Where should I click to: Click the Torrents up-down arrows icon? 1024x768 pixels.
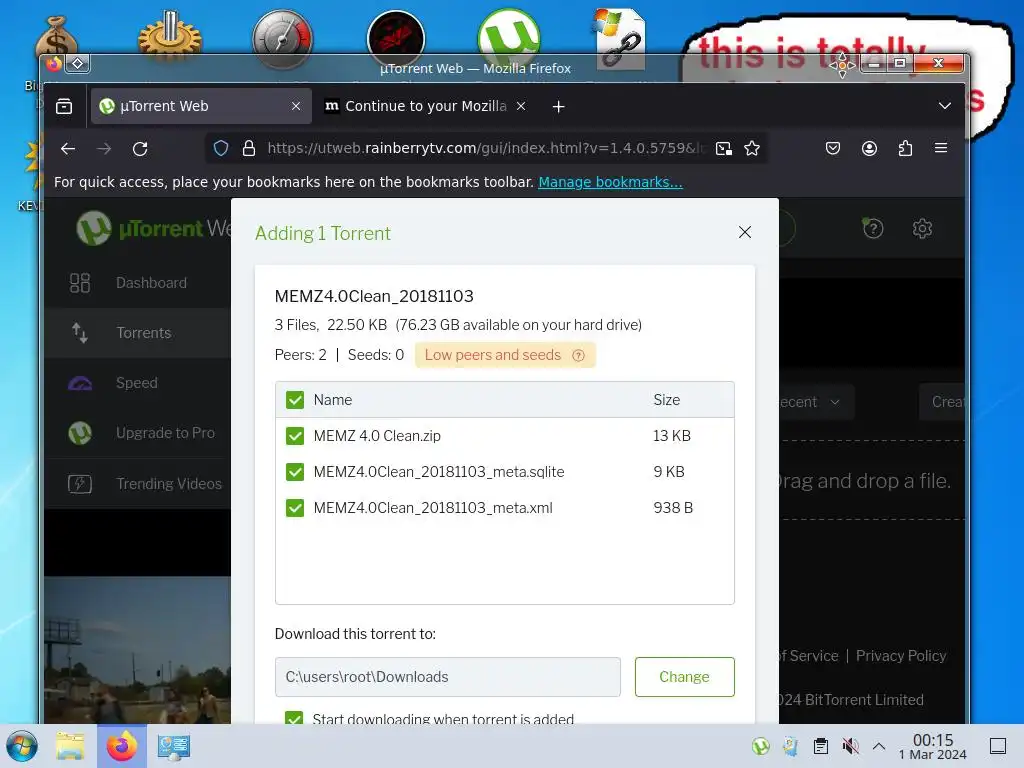(80, 333)
